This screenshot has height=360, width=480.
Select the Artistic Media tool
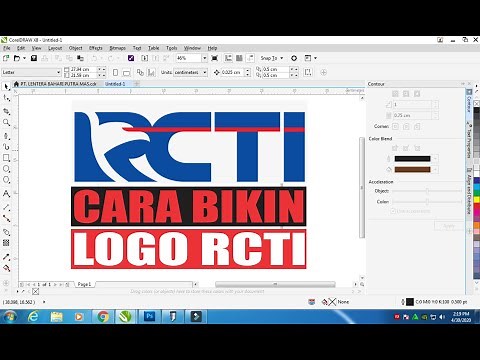point(6,147)
